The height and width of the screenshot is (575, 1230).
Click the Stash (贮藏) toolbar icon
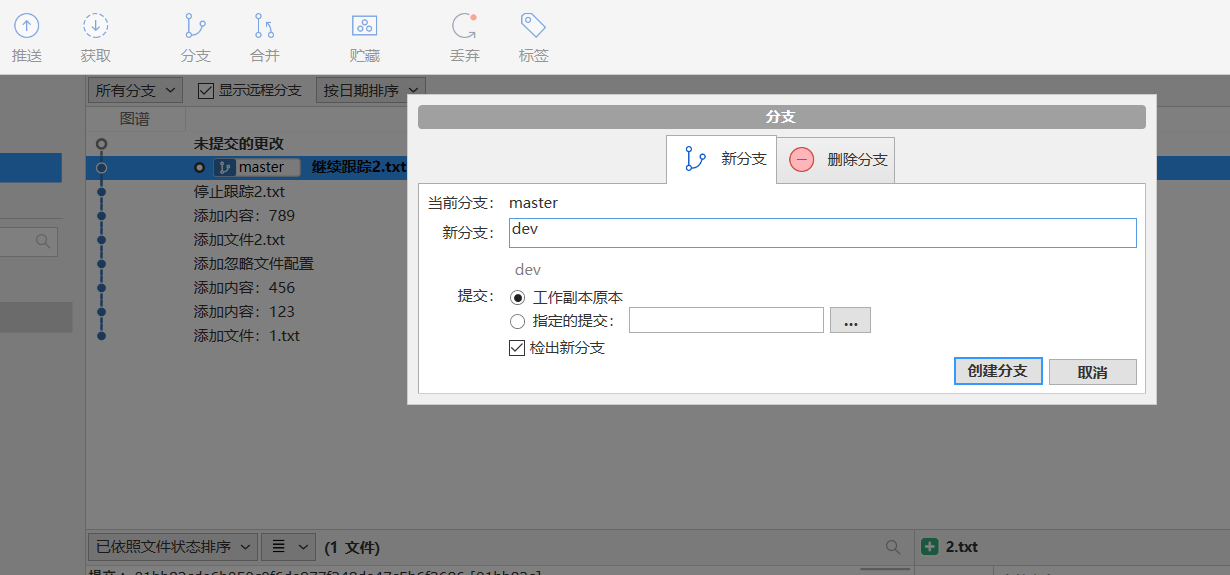point(364,27)
